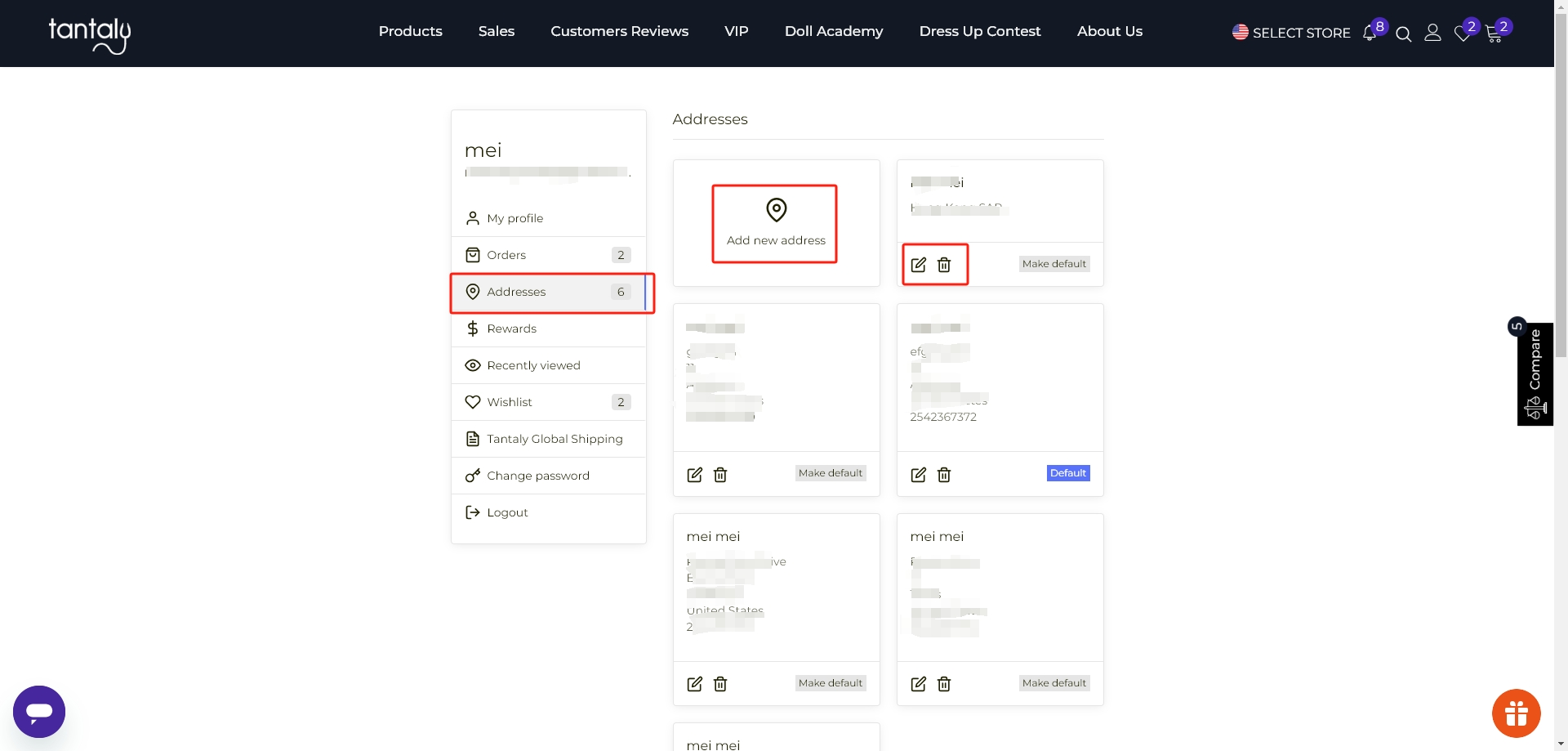Open Recently viewed list
The width and height of the screenshot is (1568, 751).
(x=549, y=365)
